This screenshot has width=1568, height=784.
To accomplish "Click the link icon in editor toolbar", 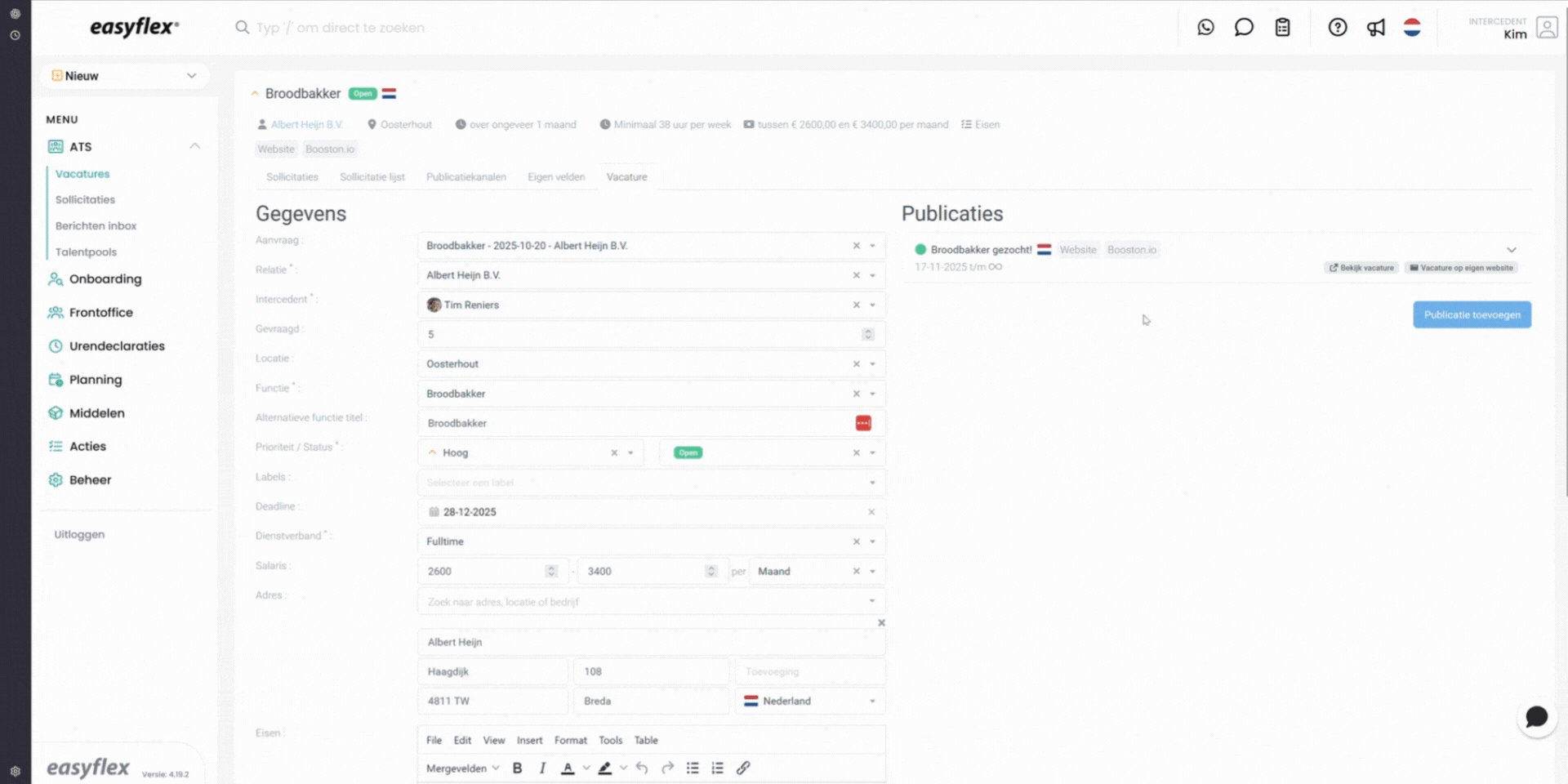I will click(743, 768).
